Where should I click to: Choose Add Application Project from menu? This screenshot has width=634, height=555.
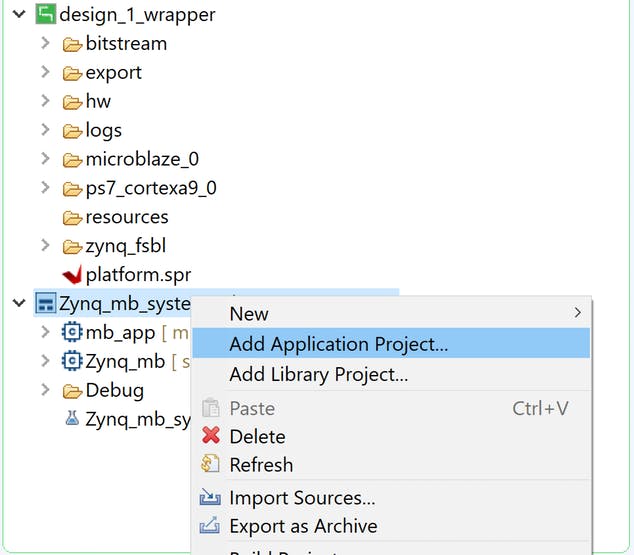(x=339, y=344)
